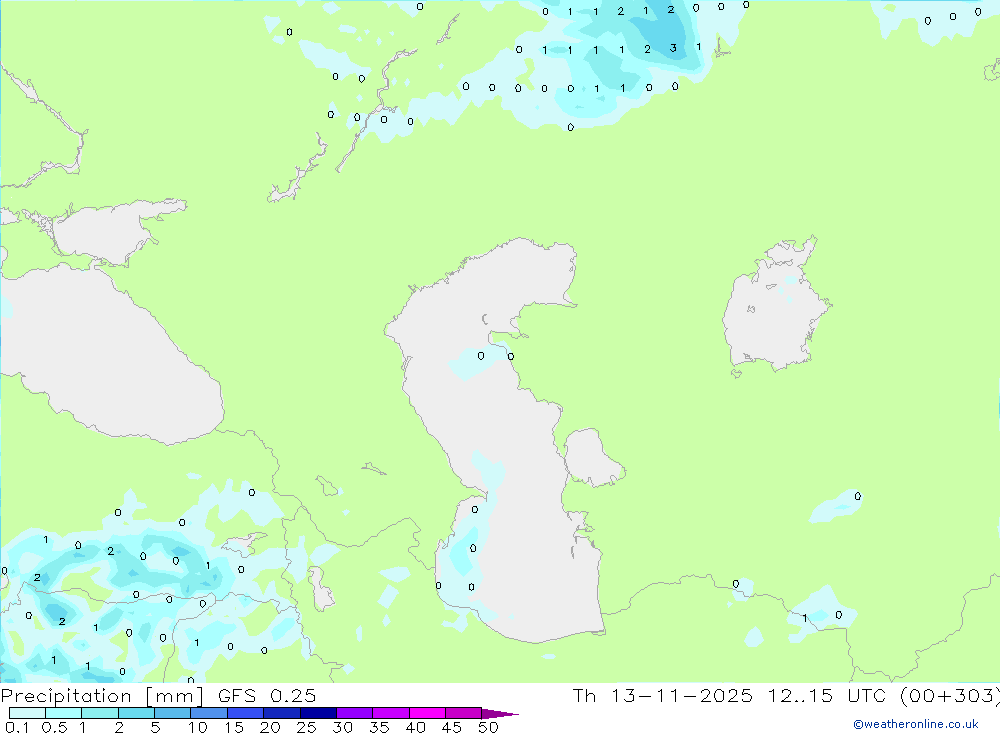Select the legend label '10'

click(x=198, y=727)
